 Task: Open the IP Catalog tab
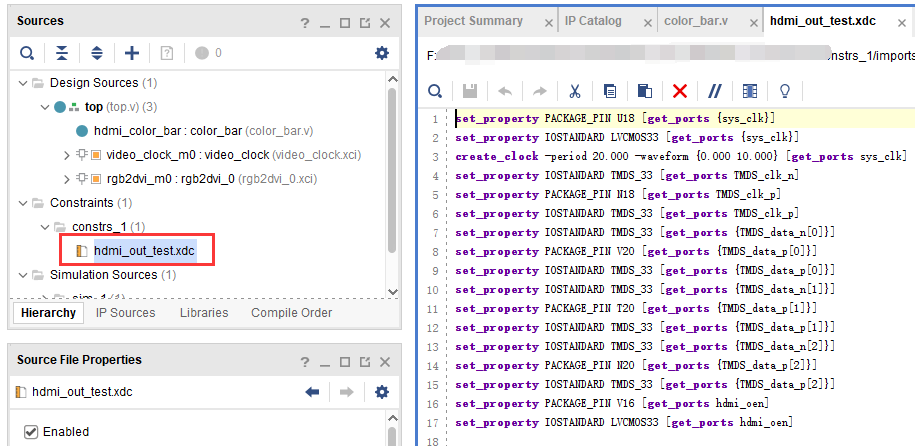593,21
